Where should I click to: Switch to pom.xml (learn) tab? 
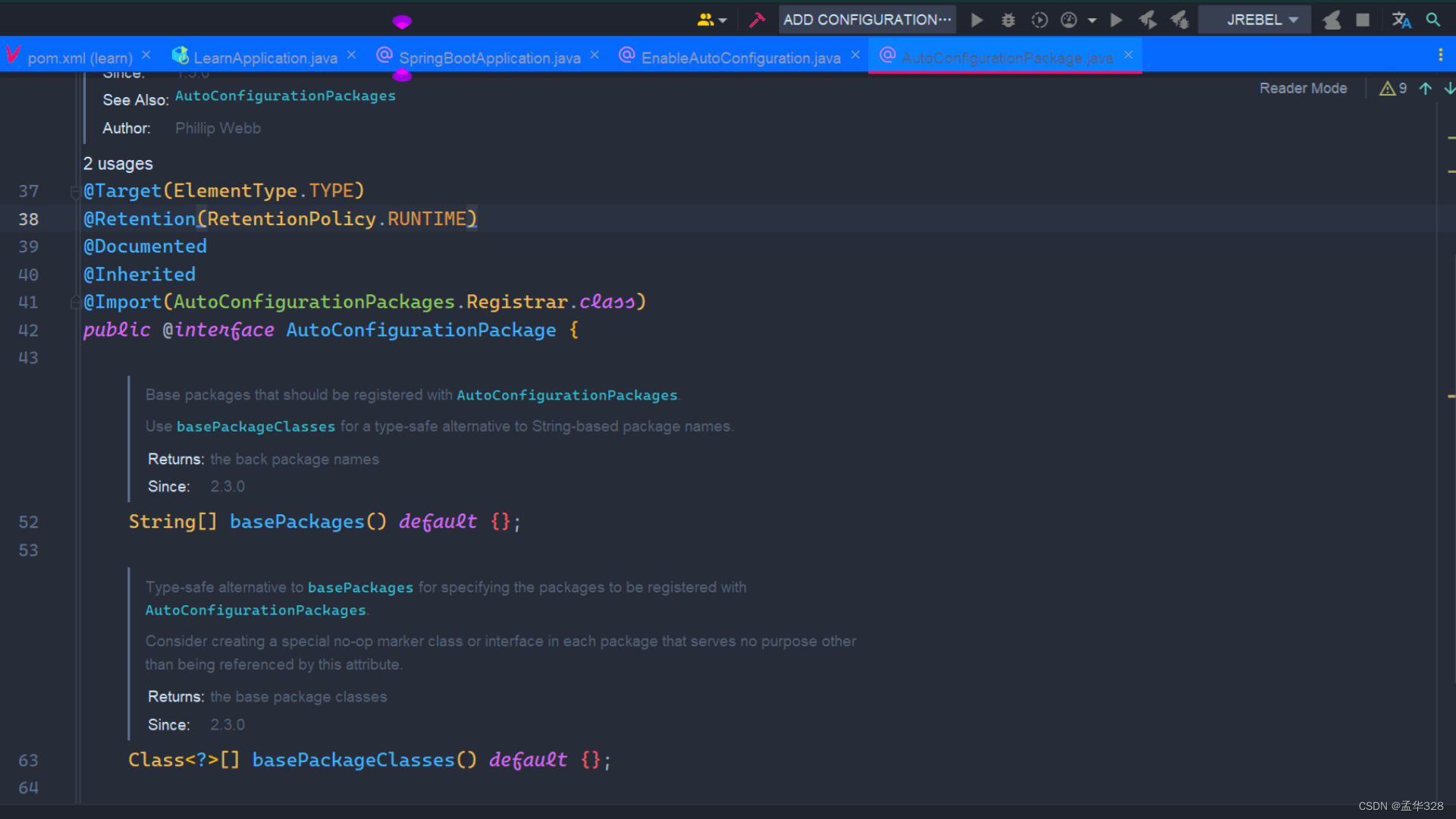80,58
